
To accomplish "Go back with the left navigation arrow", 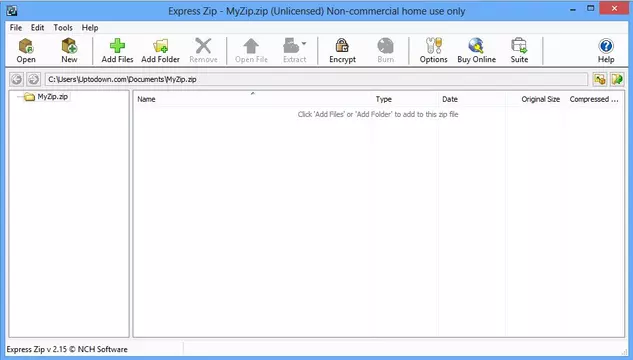I will pos(17,79).
